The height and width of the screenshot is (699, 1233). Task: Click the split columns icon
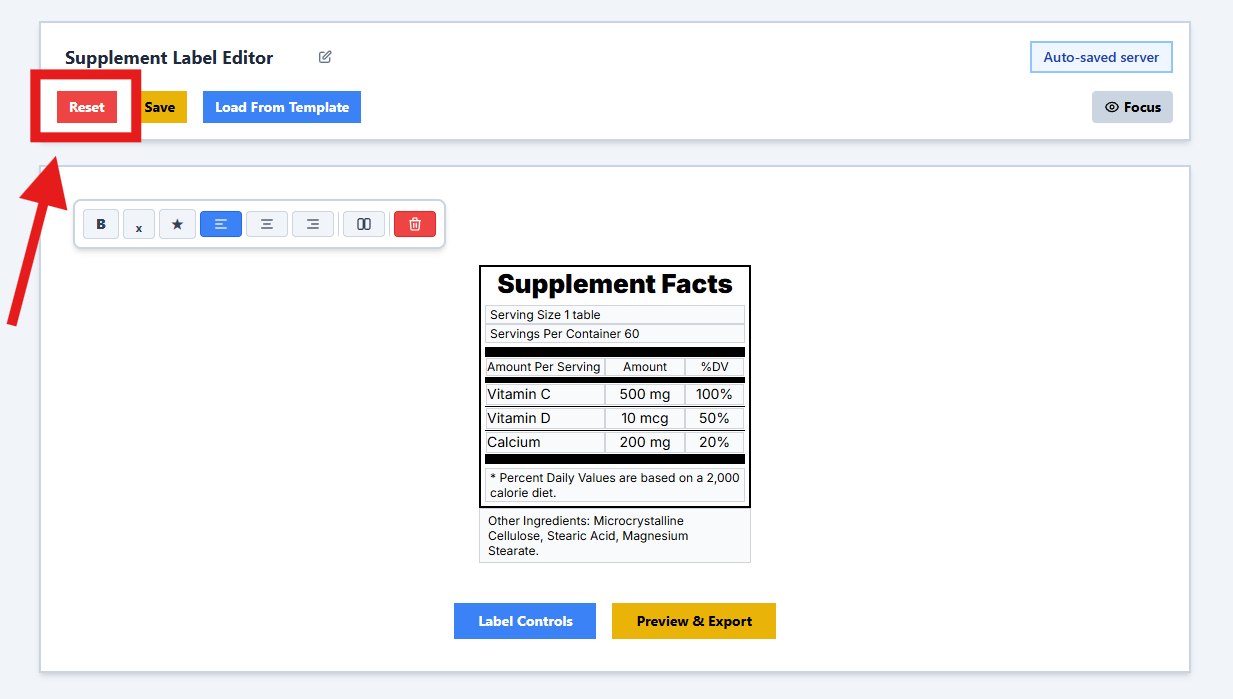[364, 224]
